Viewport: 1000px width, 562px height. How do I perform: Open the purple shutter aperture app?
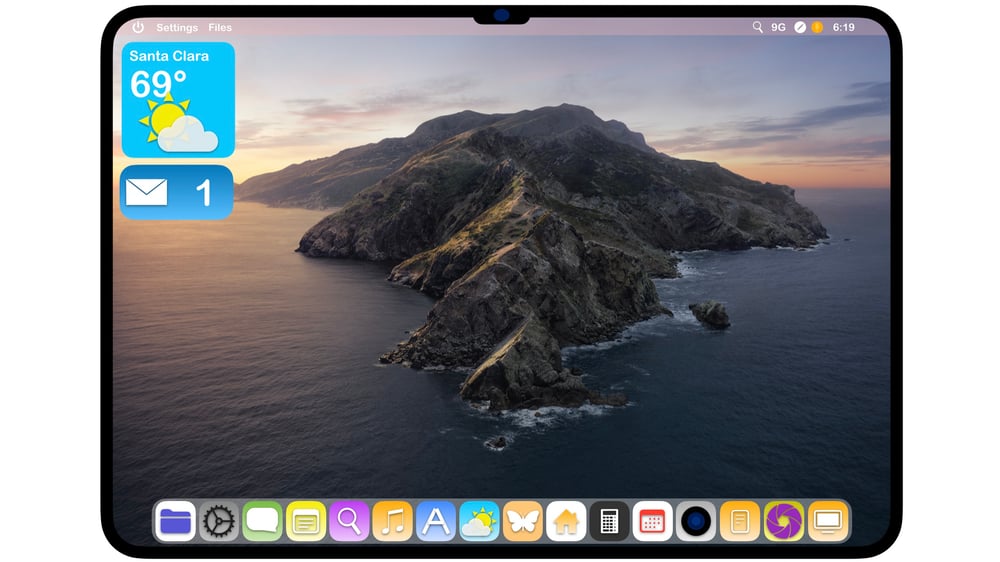(x=784, y=521)
